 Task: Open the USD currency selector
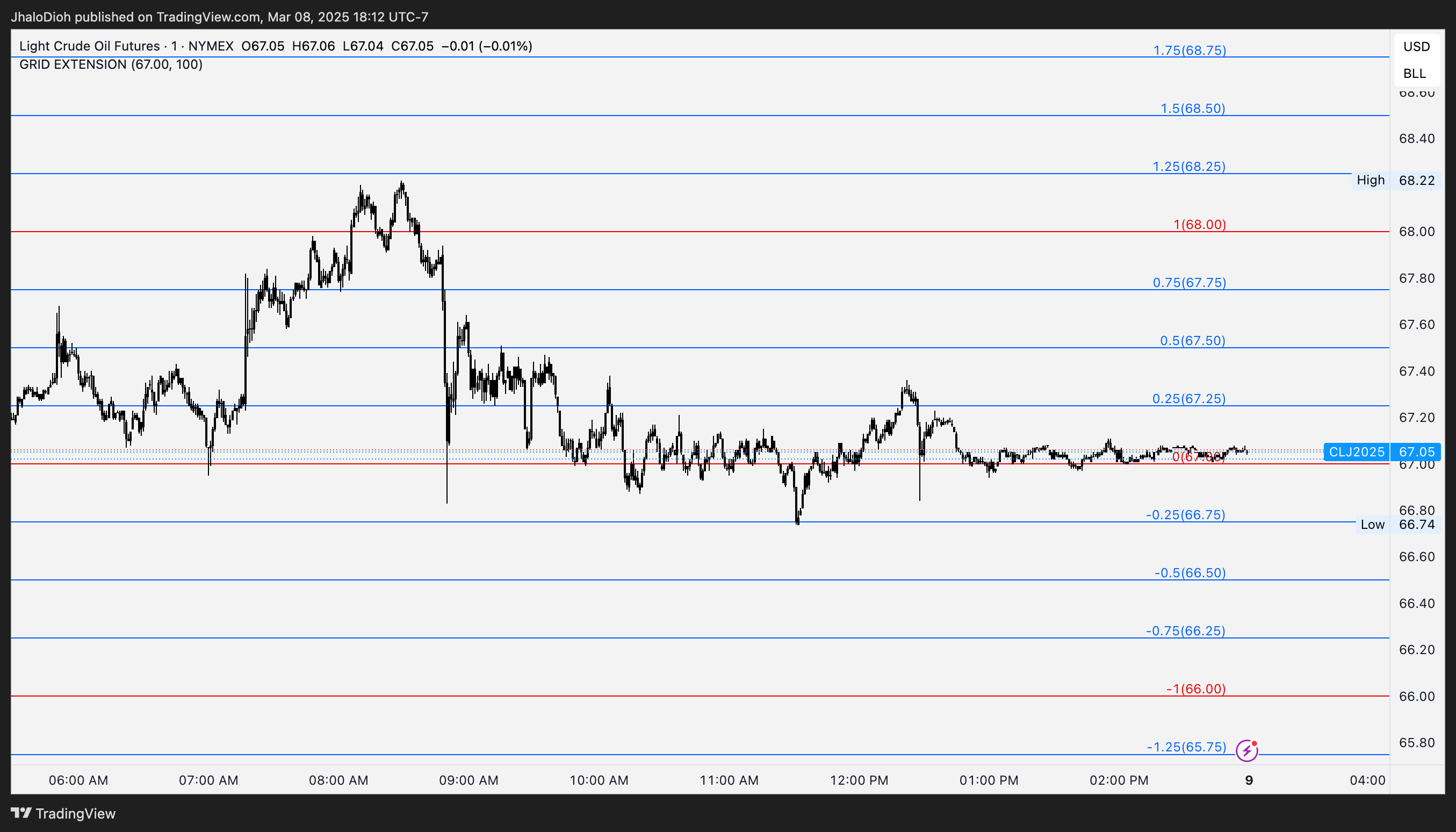pyautogui.click(x=1417, y=47)
